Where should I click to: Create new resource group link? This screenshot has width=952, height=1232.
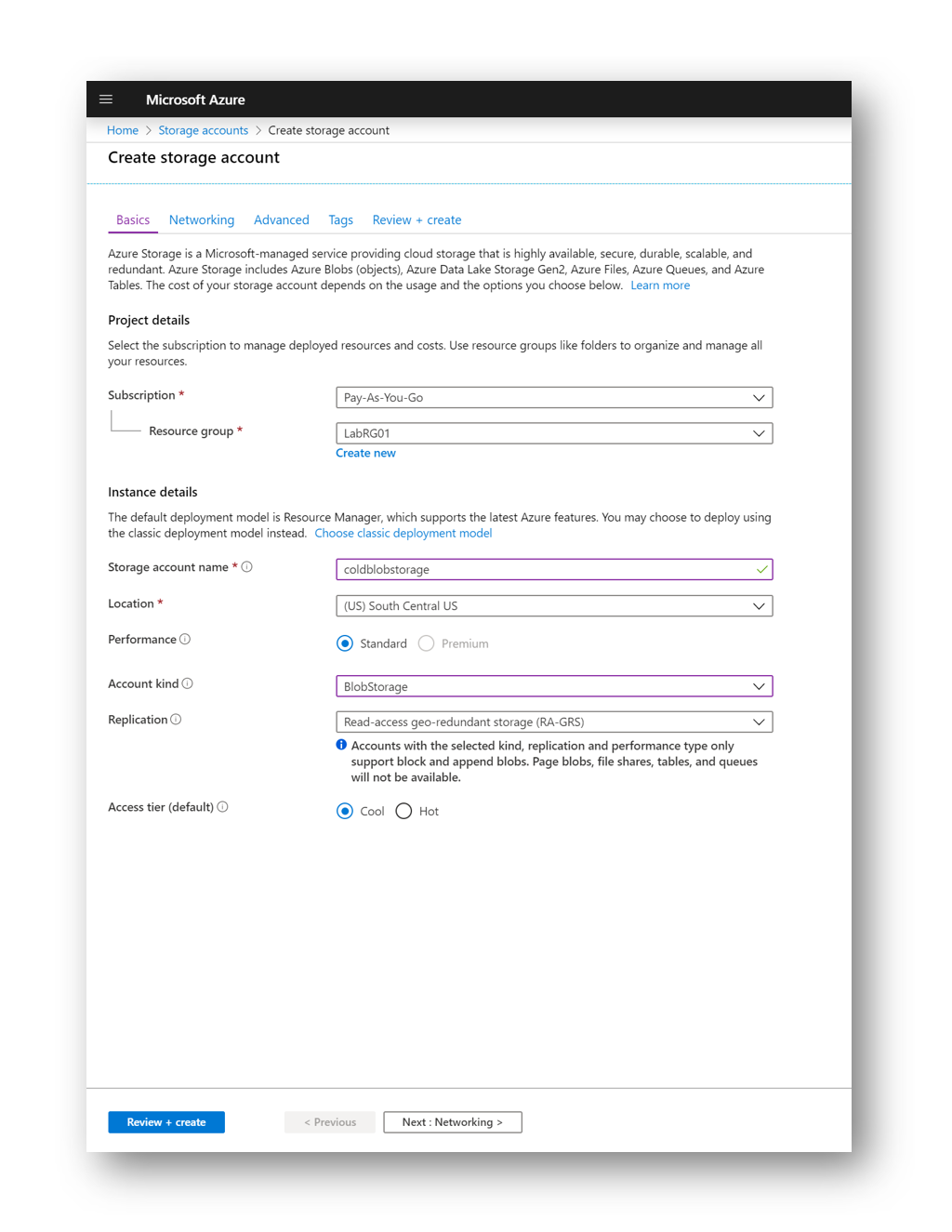click(365, 454)
